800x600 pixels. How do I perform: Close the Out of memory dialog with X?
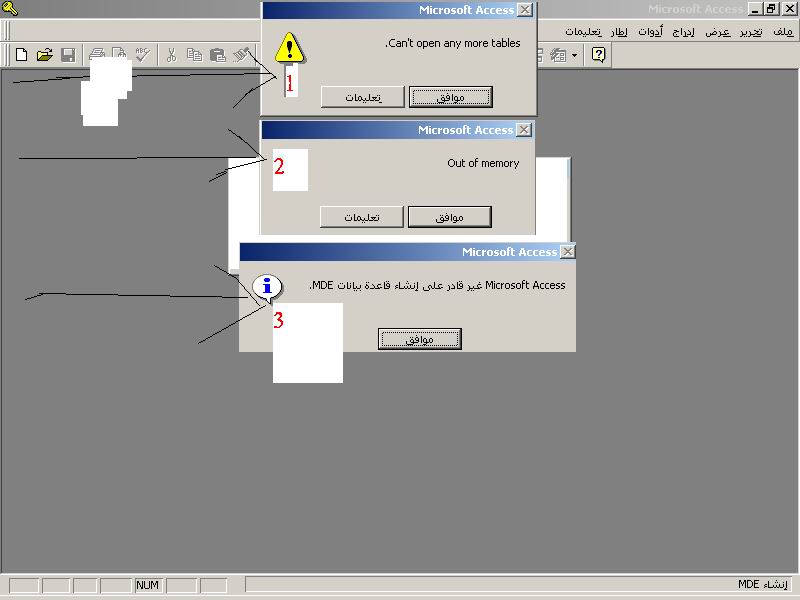(524, 130)
